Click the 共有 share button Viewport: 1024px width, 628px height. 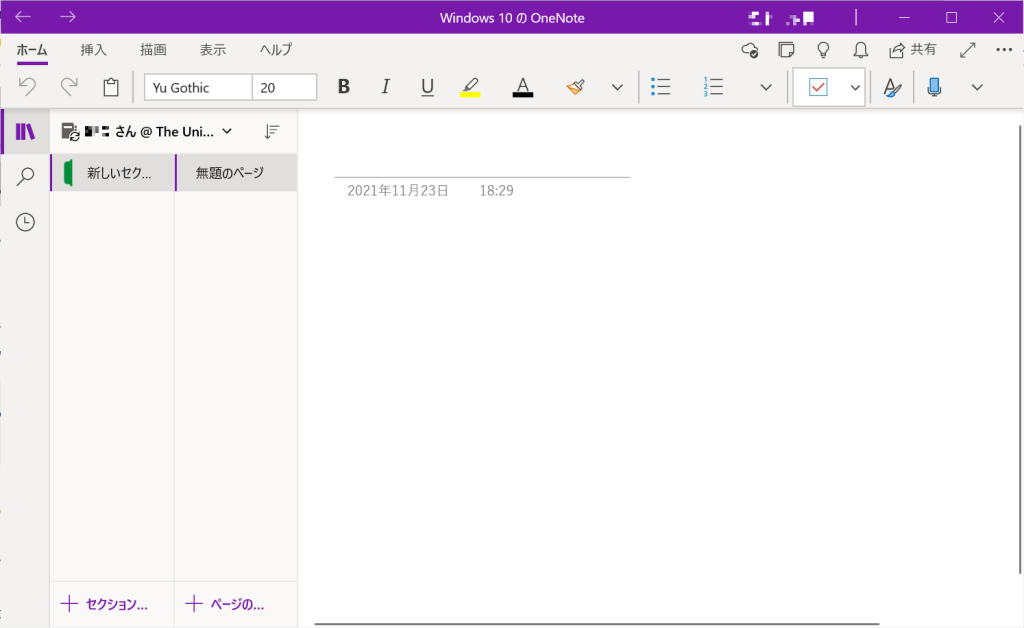click(912, 50)
